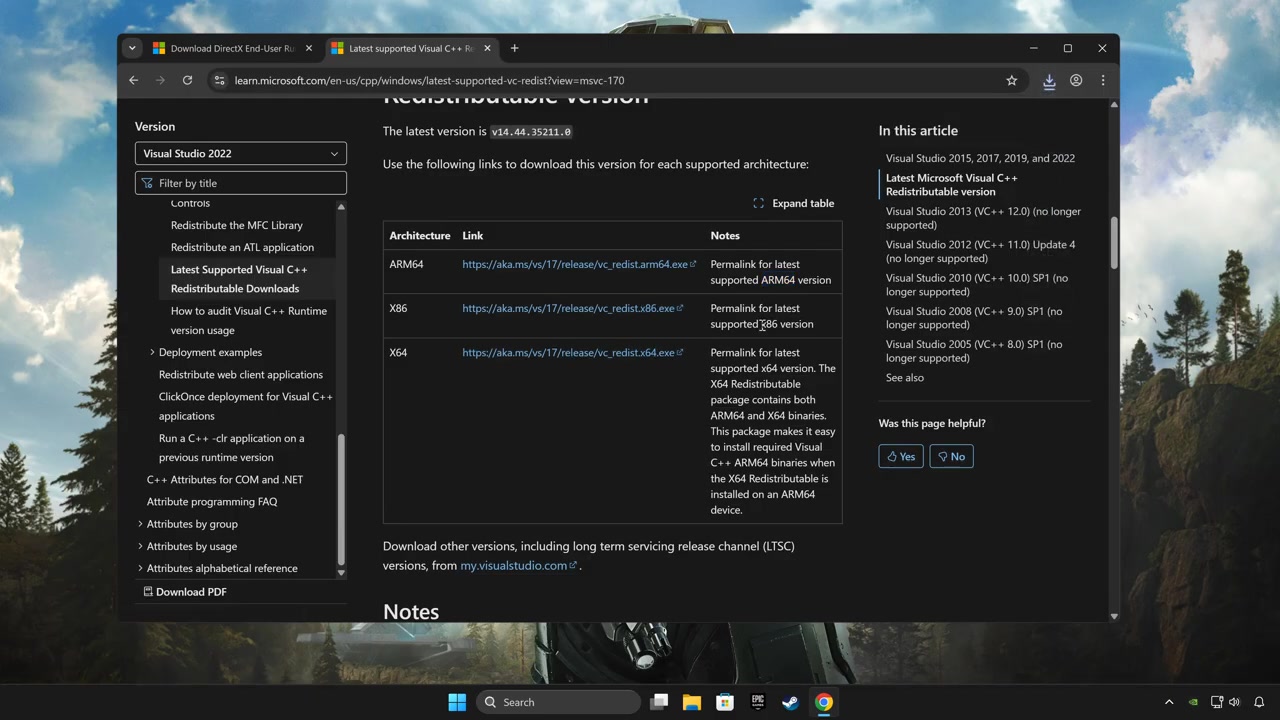Open the volume tray icon
Screen dimensions: 1280x720
coord(1234,702)
